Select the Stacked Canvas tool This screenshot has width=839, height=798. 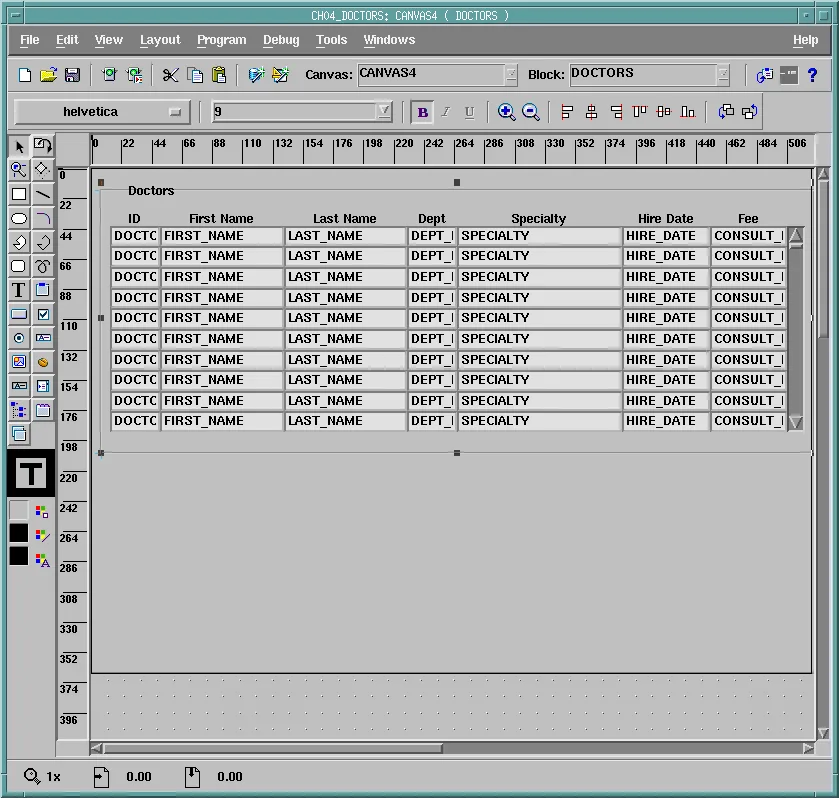coord(19,434)
